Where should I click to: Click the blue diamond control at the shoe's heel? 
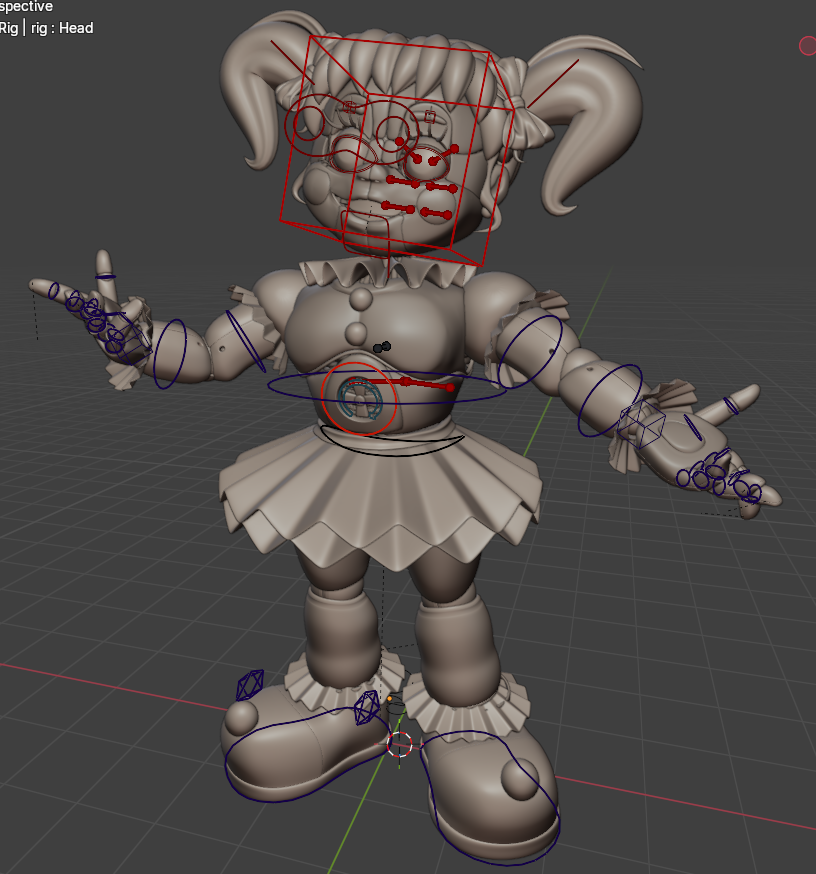click(x=367, y=708)
